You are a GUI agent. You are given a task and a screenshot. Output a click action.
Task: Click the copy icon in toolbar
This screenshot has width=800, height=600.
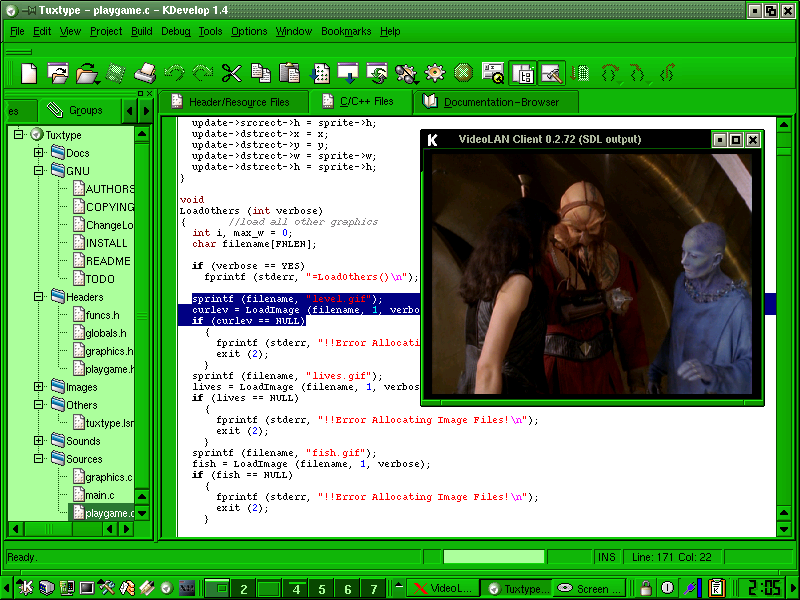coord(261,73)
